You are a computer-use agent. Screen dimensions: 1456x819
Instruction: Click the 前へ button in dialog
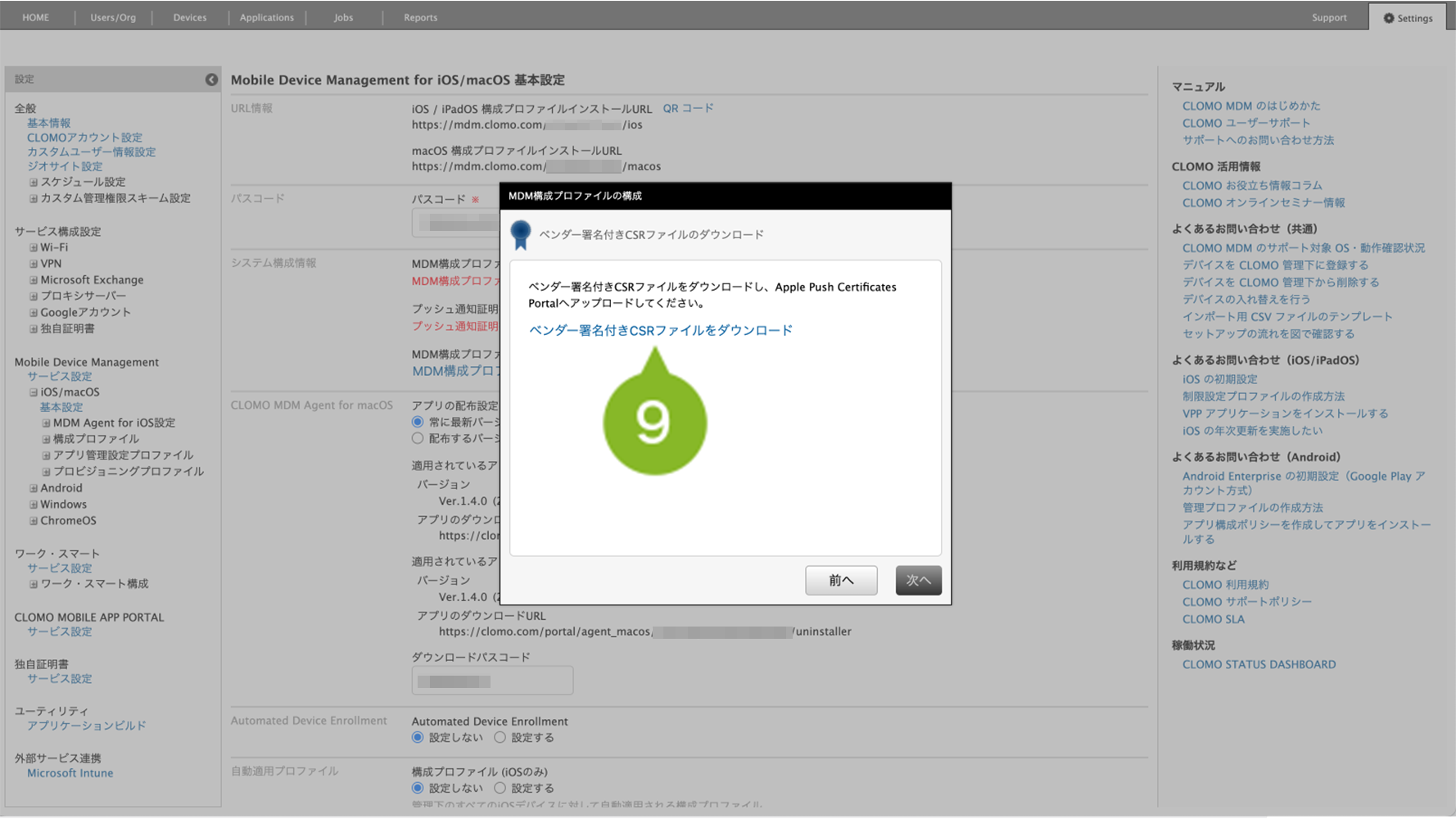pyautogui.click(x=841, y=581)
